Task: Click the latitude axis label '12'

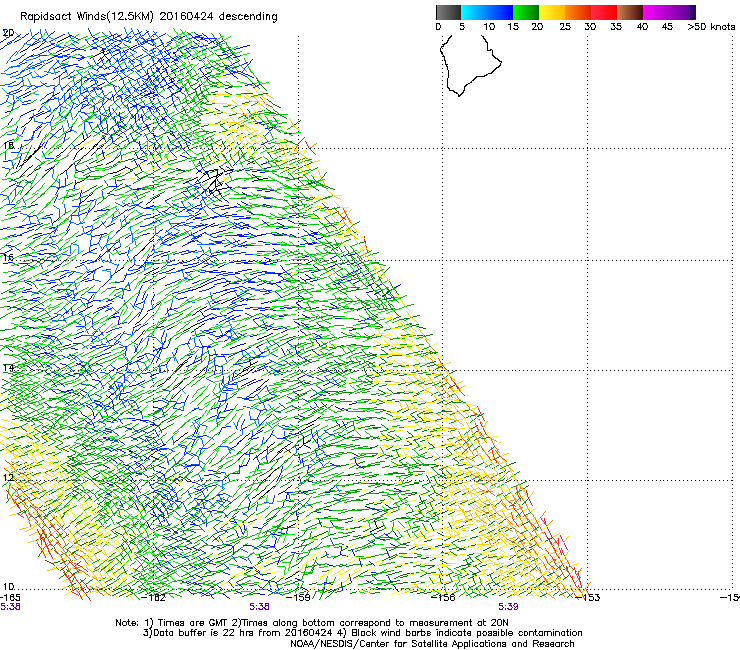Action: 8,478
